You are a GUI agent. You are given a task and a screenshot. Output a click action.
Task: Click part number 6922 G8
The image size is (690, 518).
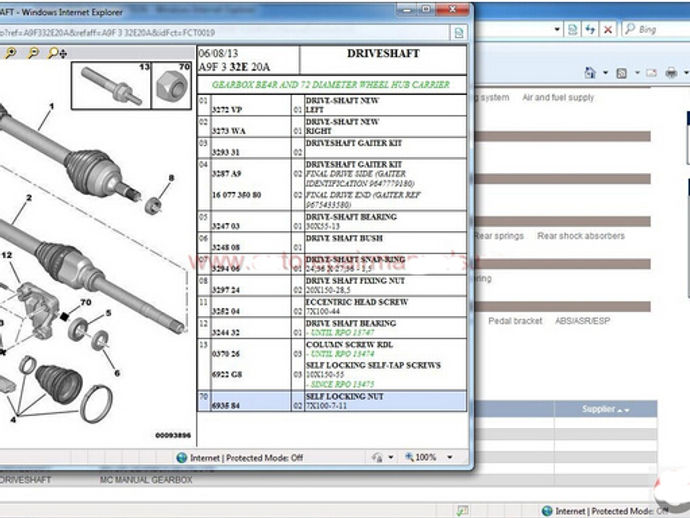[x=227, y=375]
